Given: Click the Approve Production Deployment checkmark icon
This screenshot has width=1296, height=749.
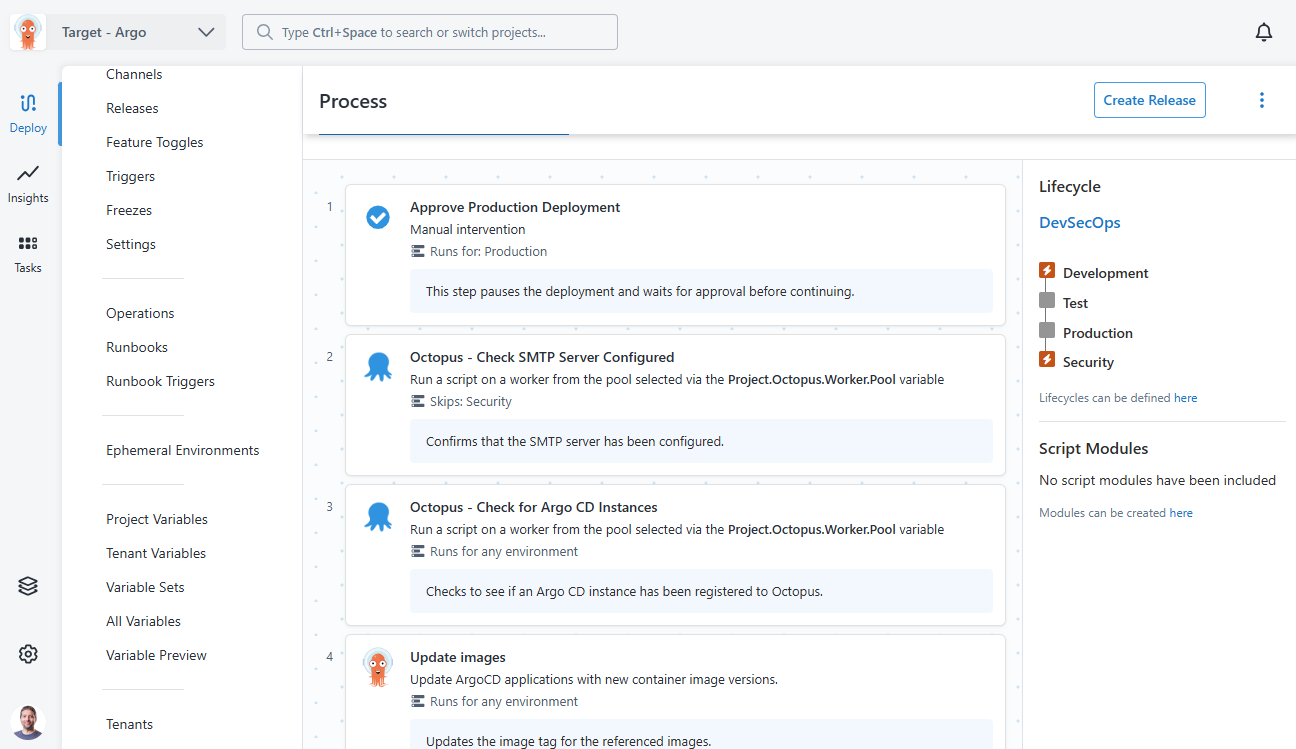Looking at the screenshot, I should tap(378, 217).
